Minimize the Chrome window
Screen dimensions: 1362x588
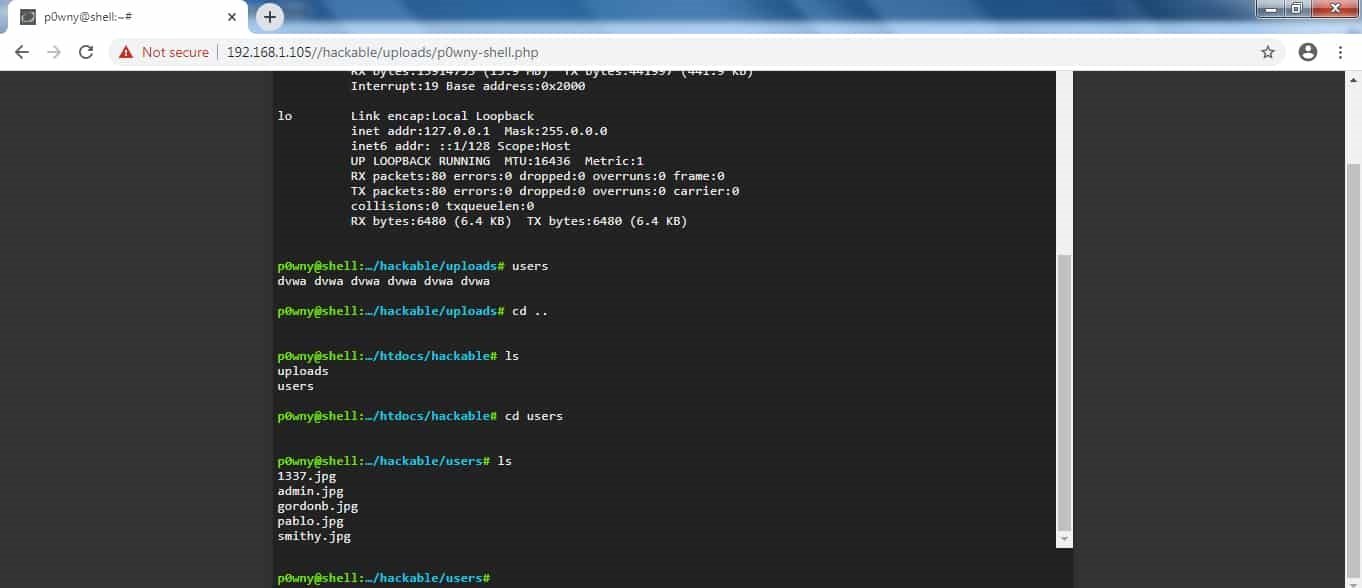pyautogui.click(x=1270, y=9)
